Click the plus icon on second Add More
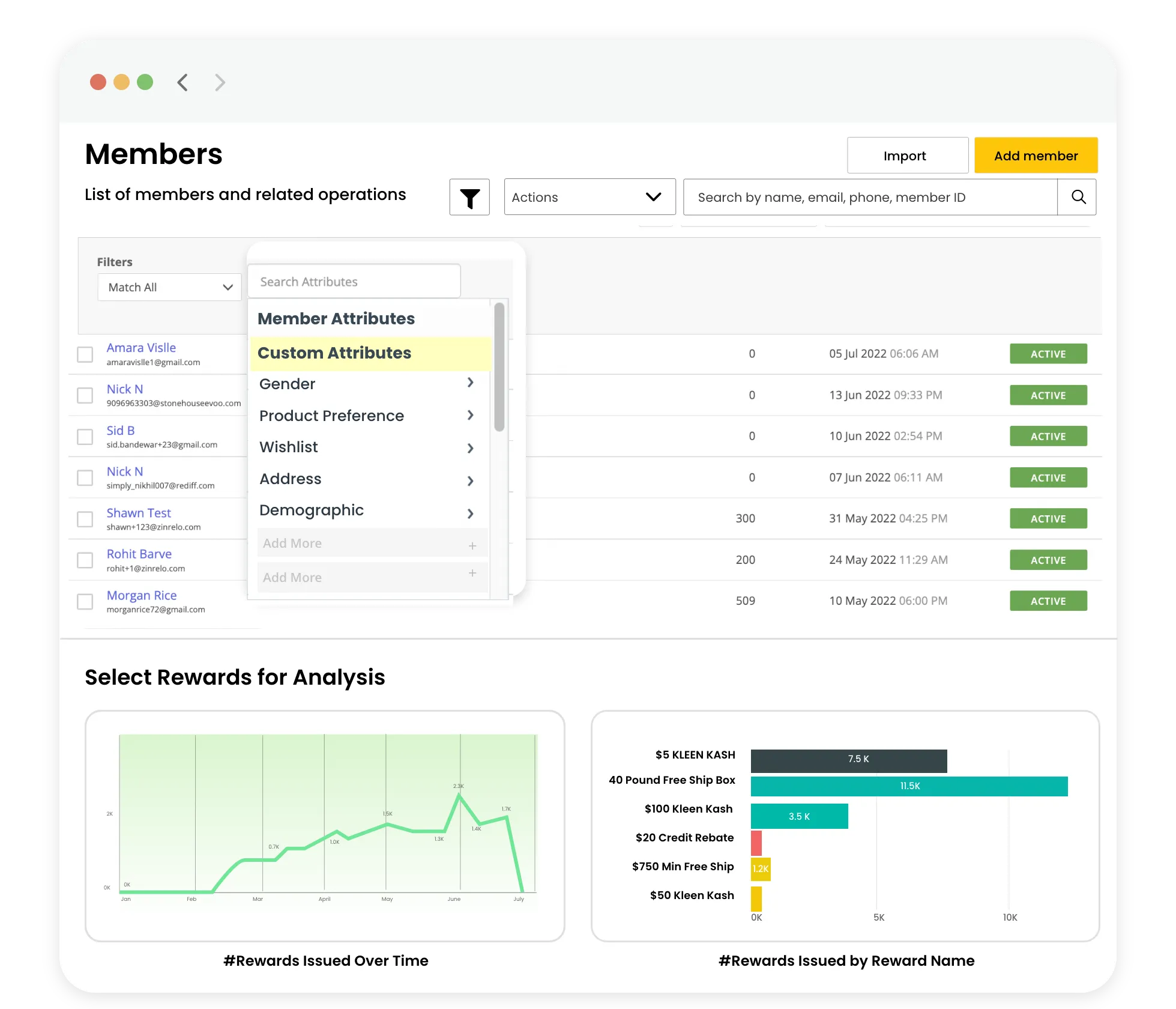 472,573
